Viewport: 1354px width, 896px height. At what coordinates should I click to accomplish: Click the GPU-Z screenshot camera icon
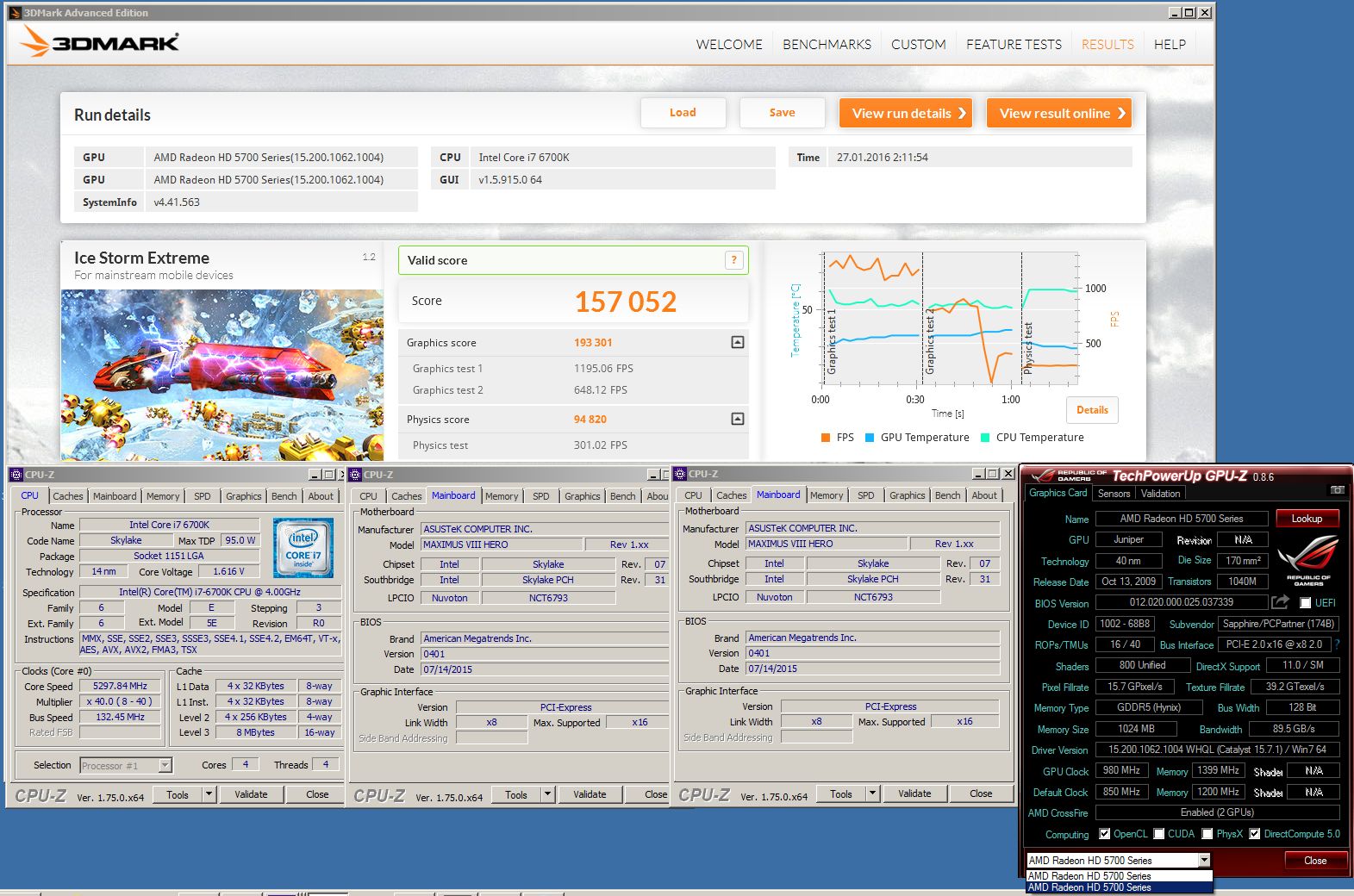(1337, 490)
